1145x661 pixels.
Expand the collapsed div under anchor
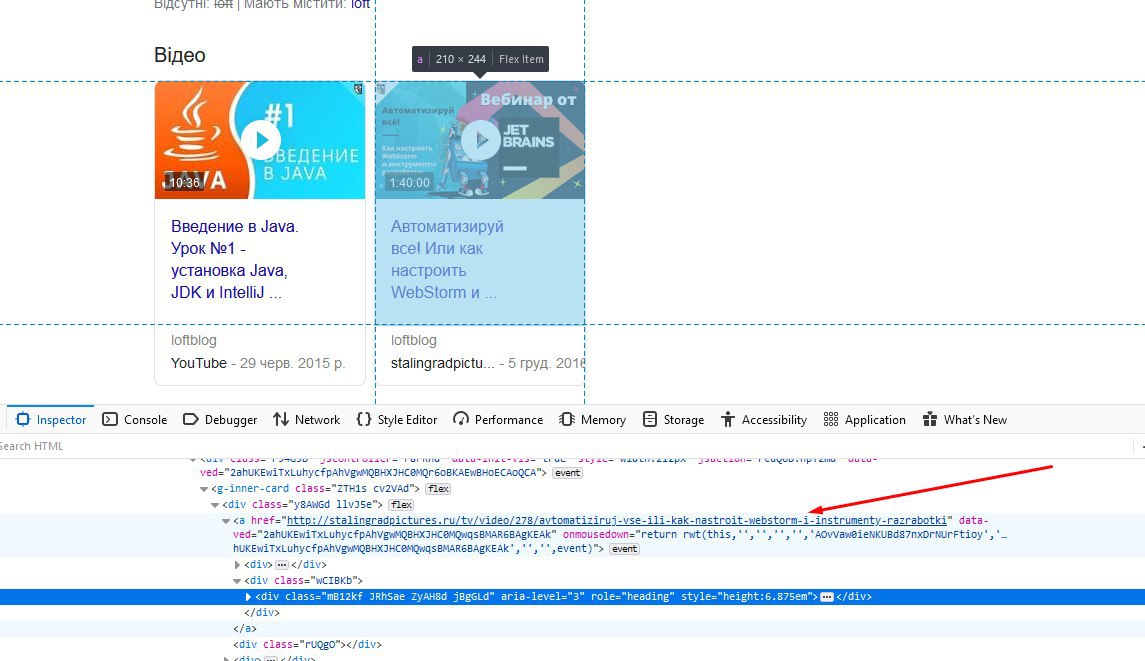[237, 565]
